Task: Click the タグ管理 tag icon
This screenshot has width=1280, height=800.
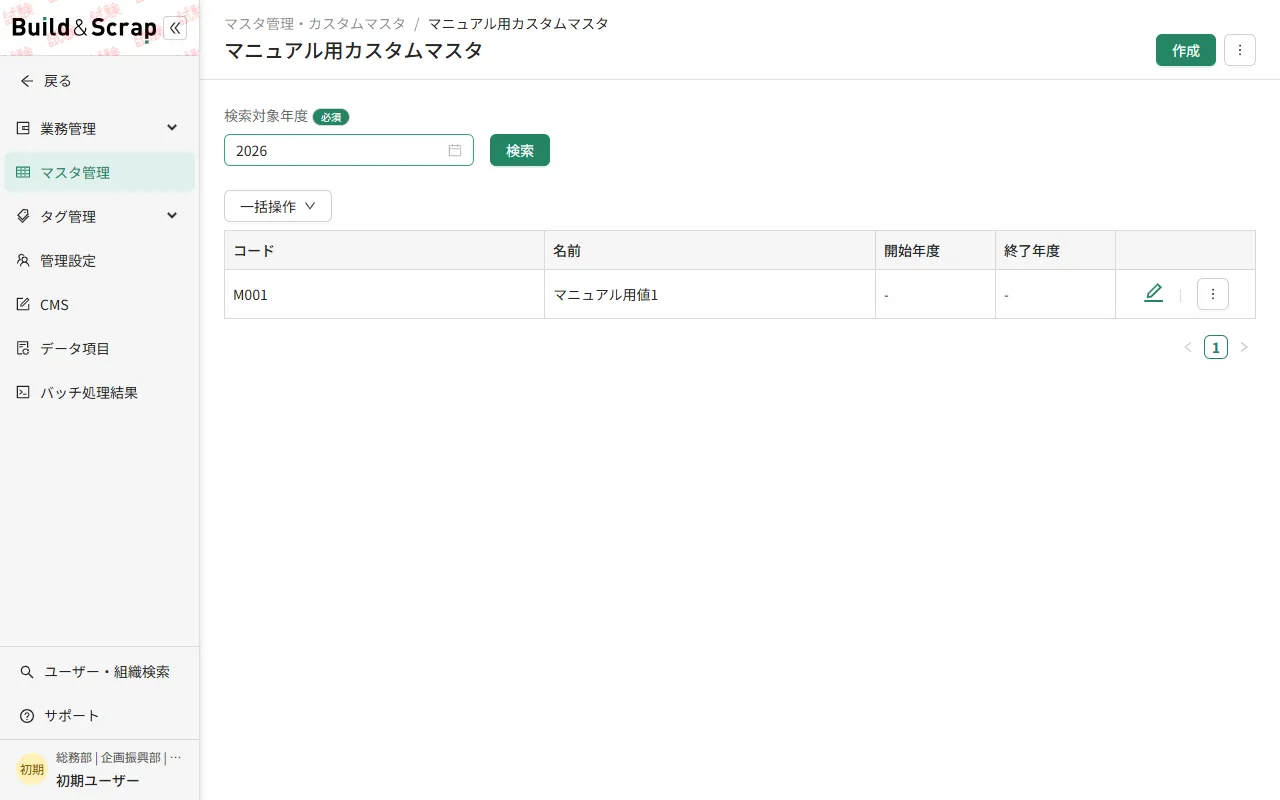Action: 23,216
